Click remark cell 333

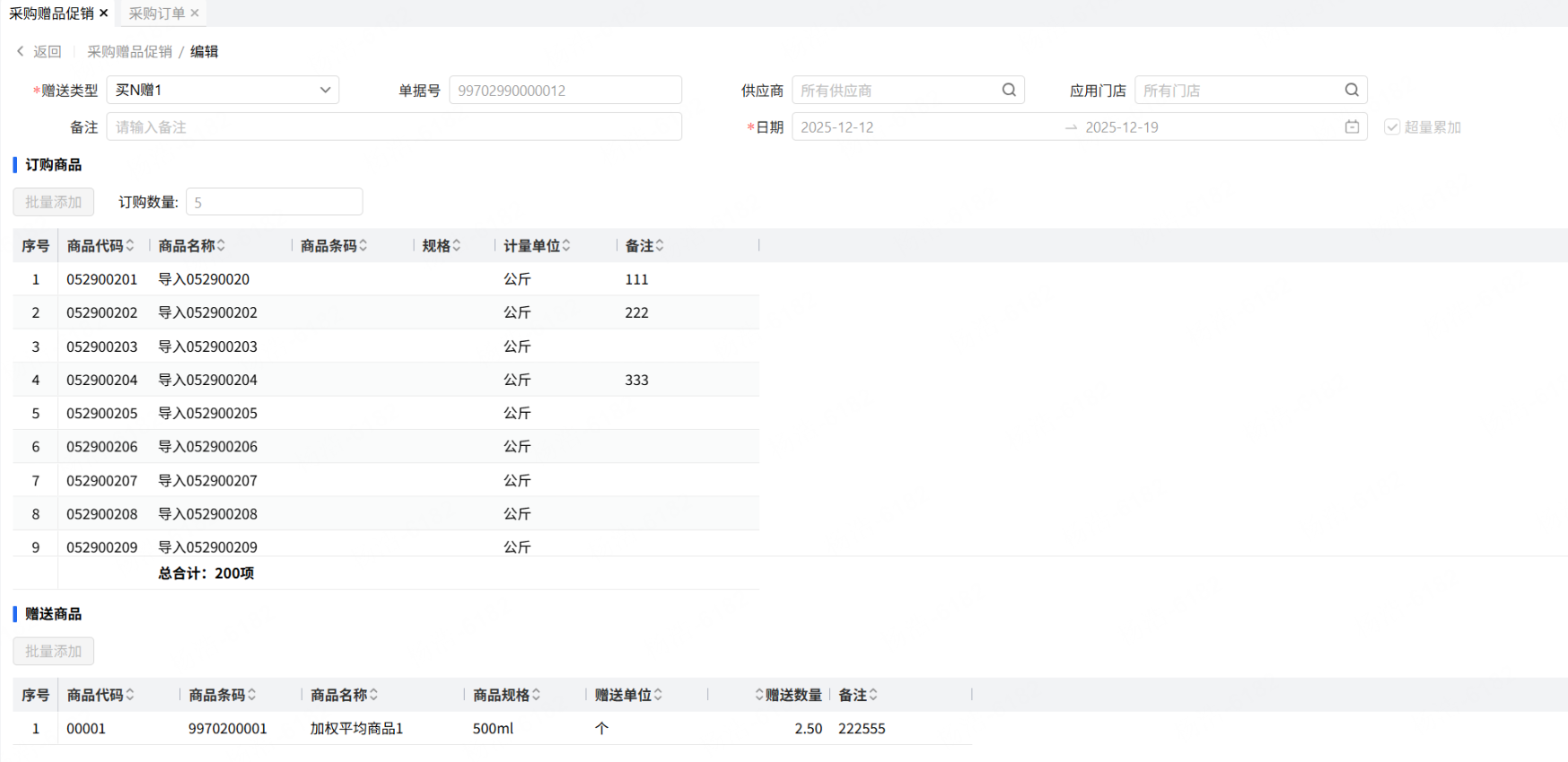(636, 380)
